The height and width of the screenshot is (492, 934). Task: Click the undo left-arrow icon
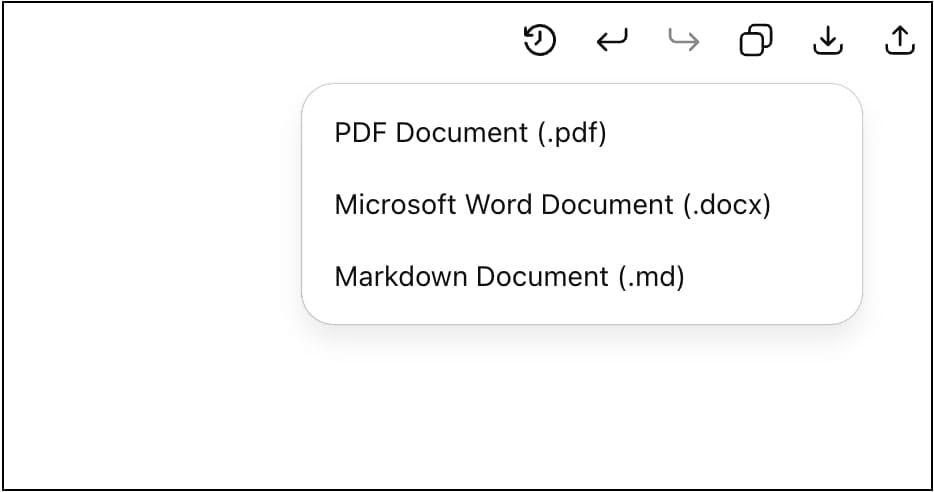tap(612, 41)
